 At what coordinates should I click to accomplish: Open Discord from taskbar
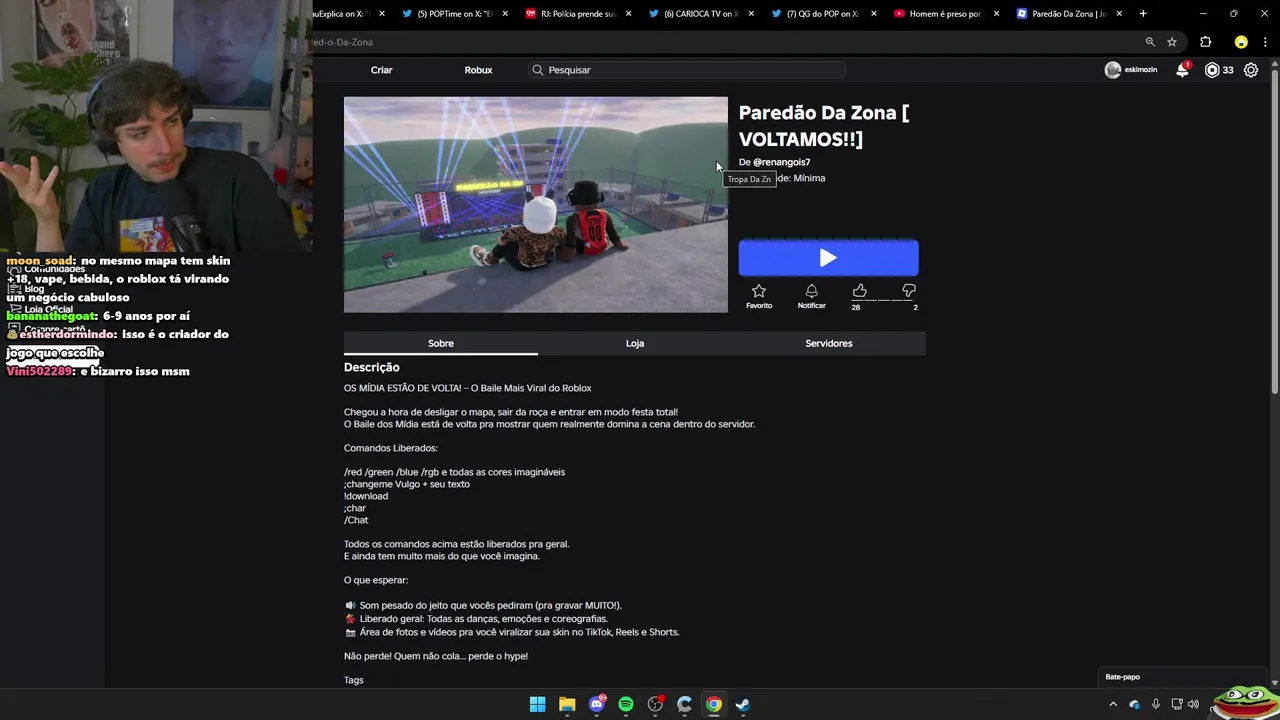pos(597,704)
